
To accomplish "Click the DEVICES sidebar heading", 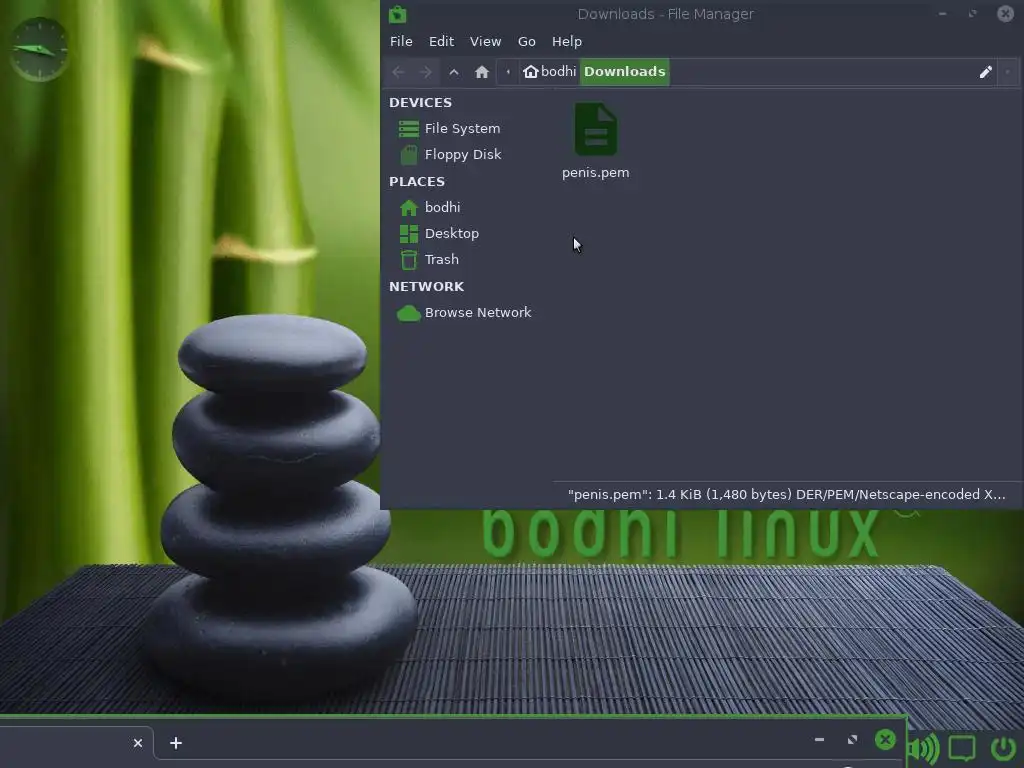I will click(x=420, y=103).
